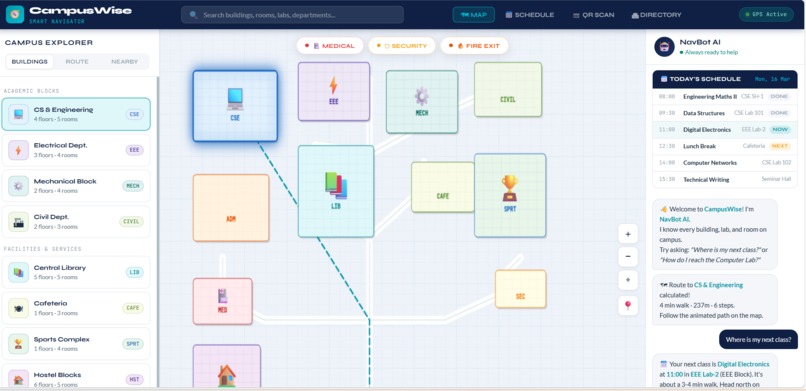
Task: Click the ADM building on map
Action: [x=231, y=208]
